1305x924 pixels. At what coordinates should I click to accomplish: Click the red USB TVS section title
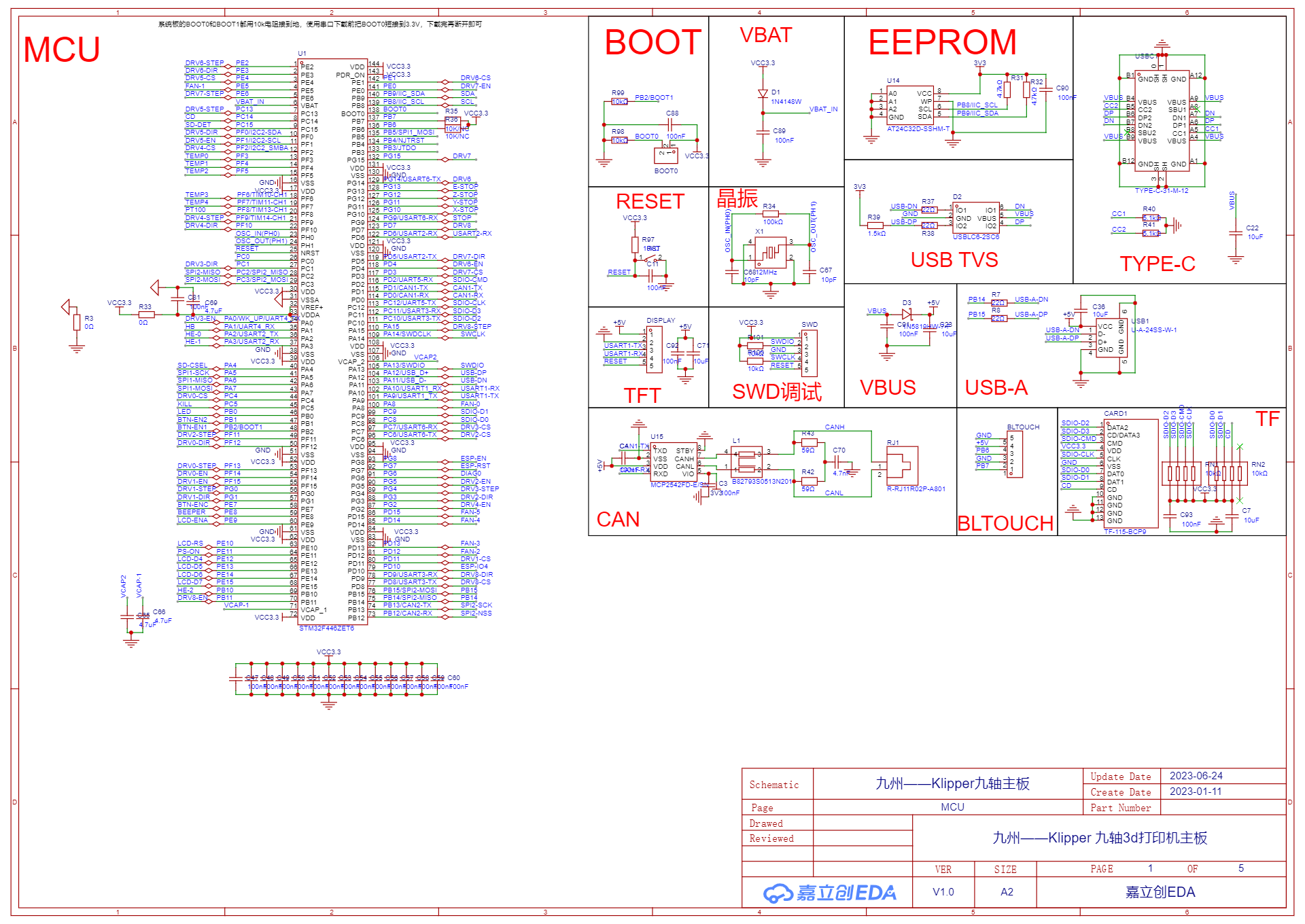point(954,260)
